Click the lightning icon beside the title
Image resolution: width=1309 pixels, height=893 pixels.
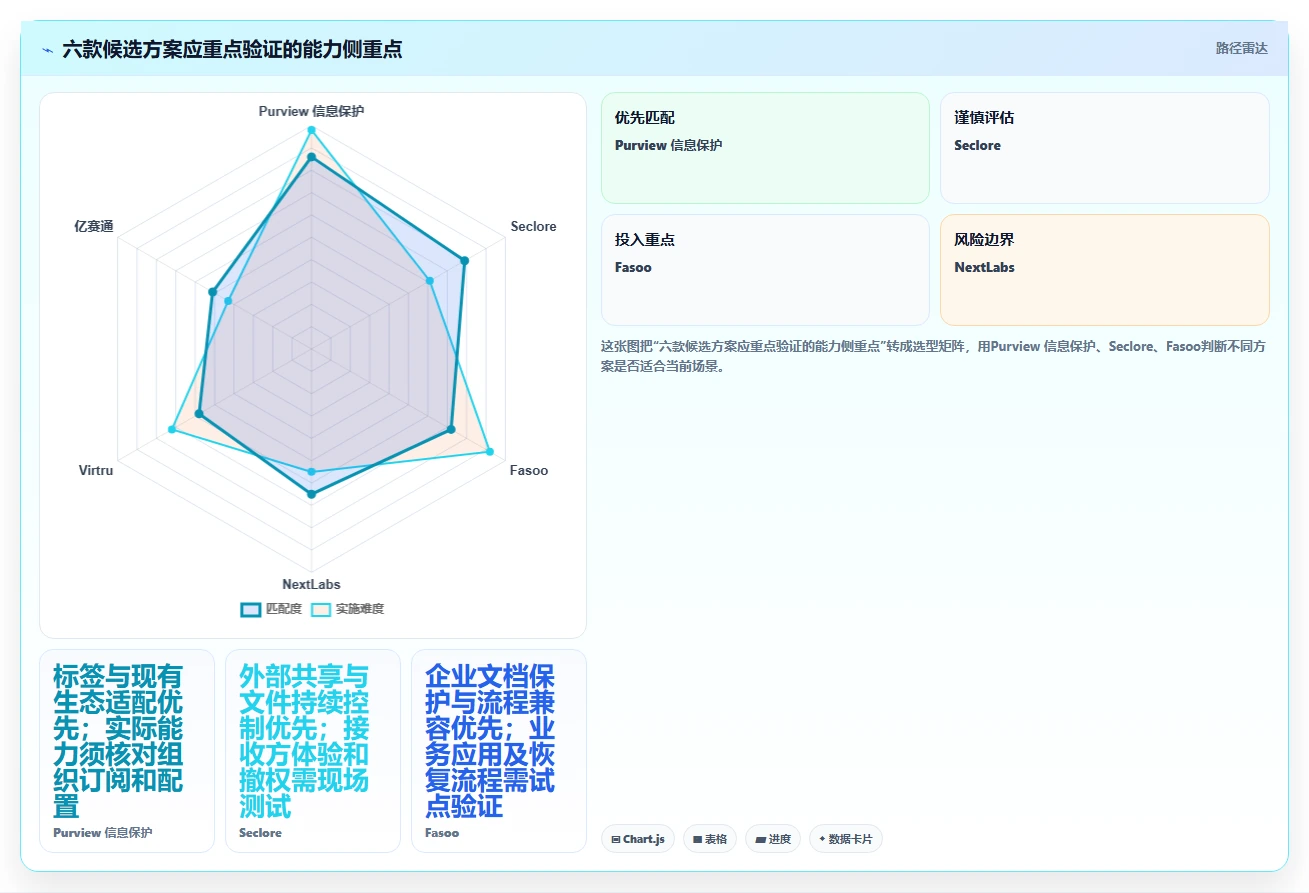click(47, 49)
